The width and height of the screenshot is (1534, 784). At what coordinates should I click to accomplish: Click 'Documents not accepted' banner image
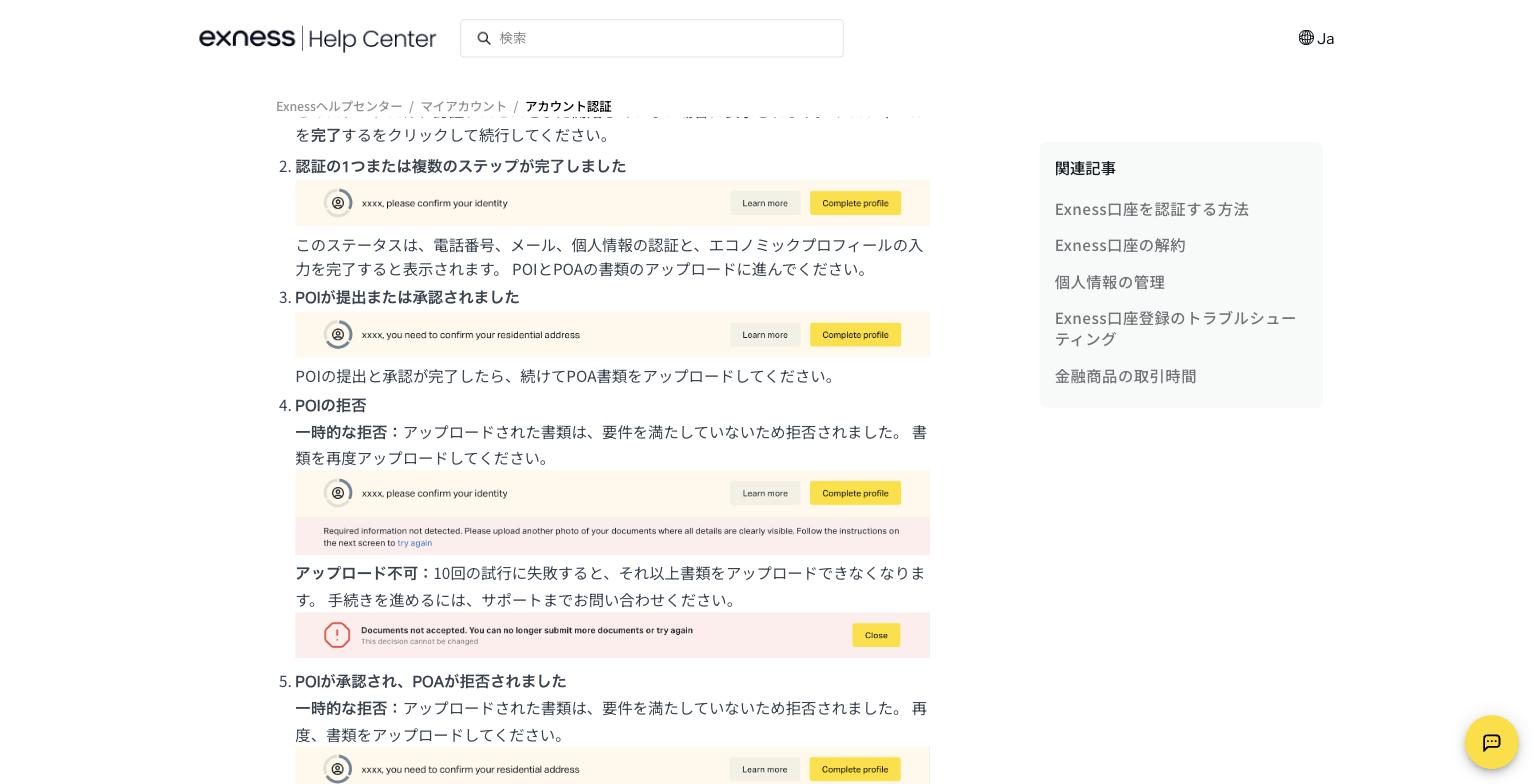coord(612,635)
